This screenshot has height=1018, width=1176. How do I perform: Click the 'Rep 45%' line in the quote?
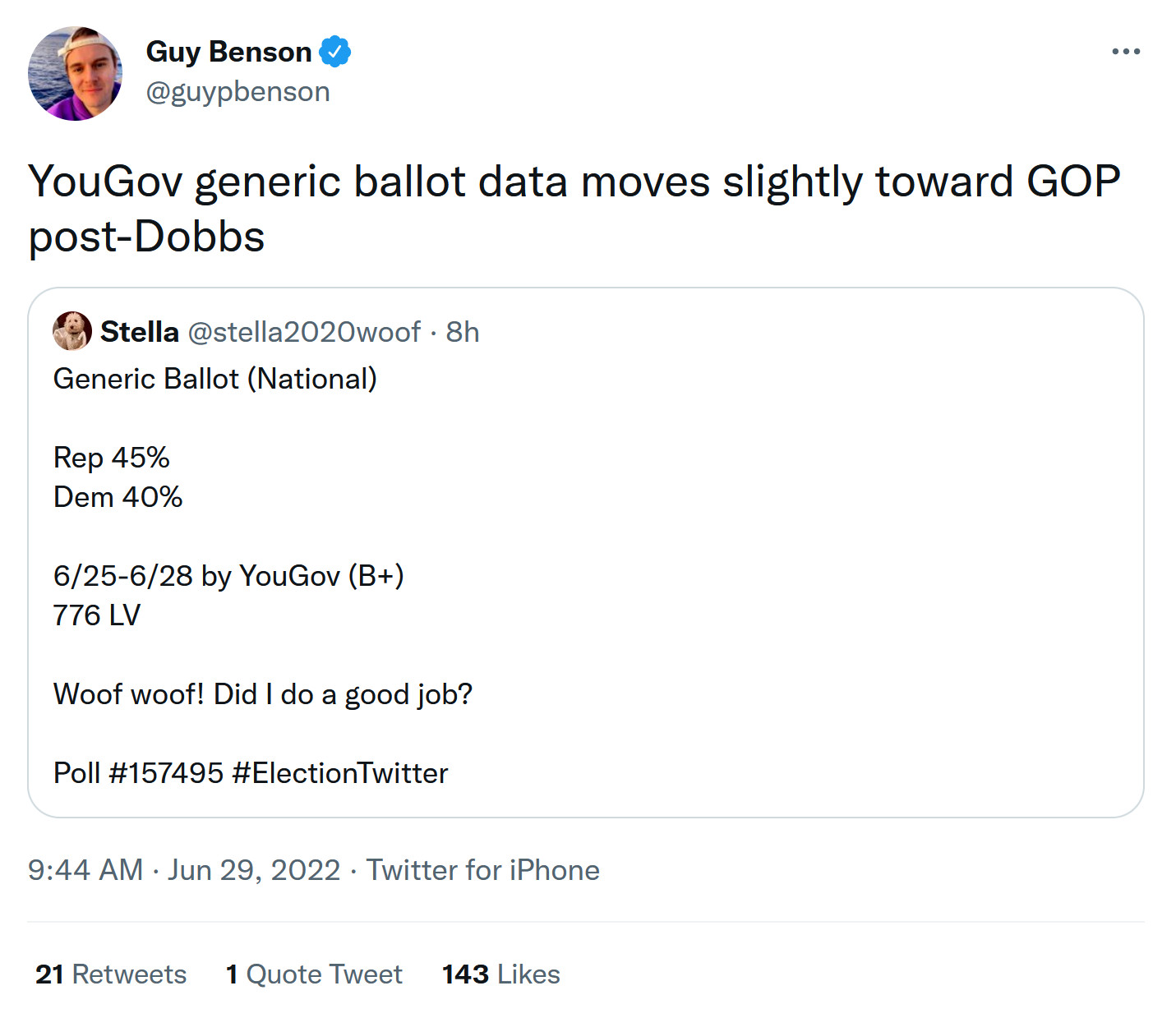(x=112, y=458)
